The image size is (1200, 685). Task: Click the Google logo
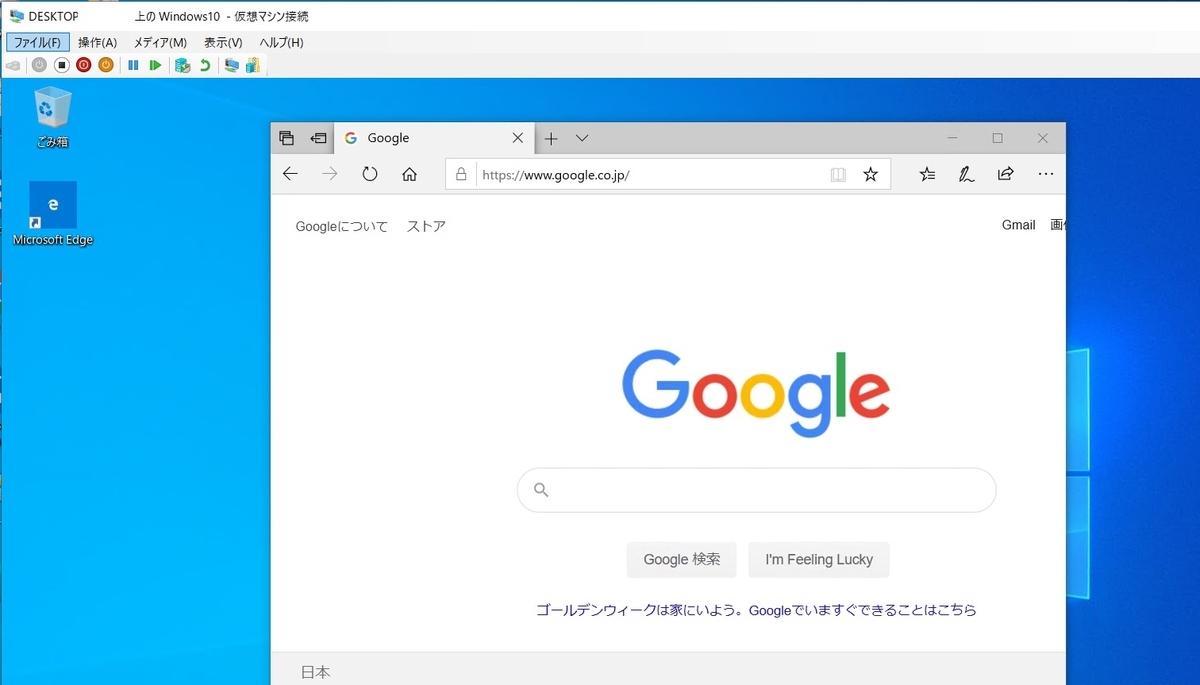pyautogui.click(x=756, y=393)
